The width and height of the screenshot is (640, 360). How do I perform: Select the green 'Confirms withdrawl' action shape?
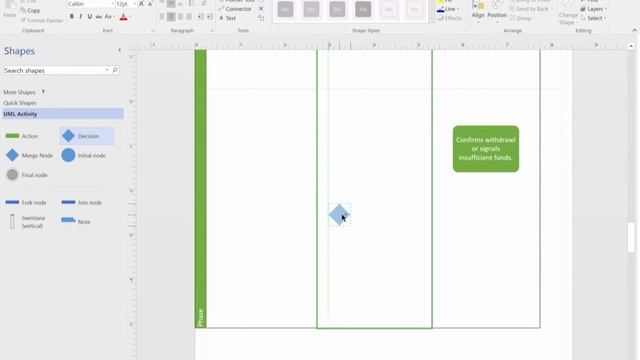point(486,149)
